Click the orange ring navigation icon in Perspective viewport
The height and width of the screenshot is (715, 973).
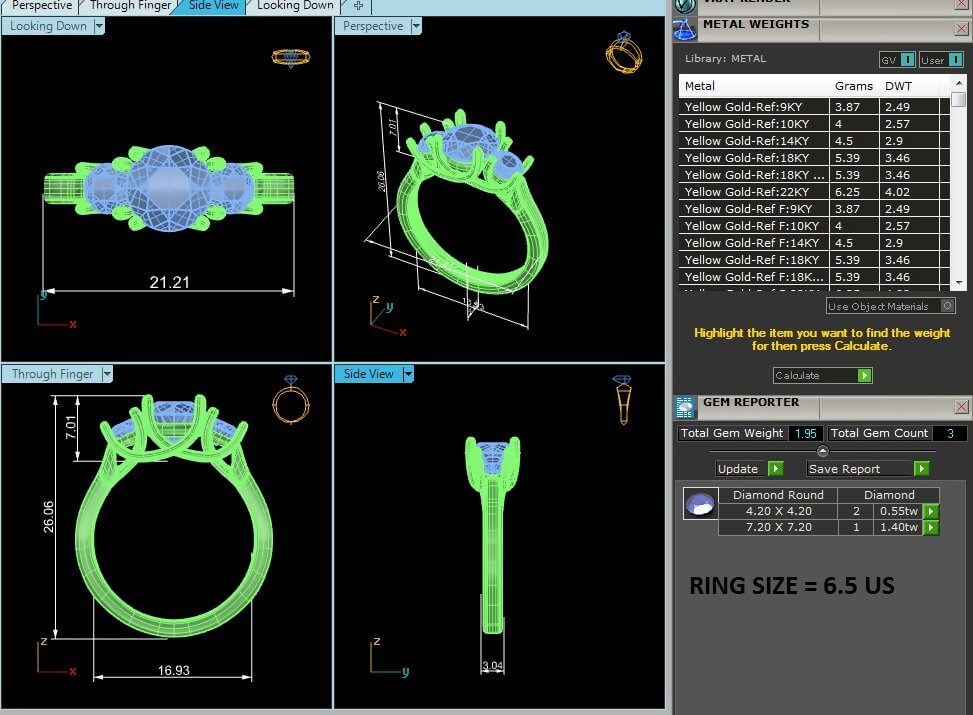[621, 53]
